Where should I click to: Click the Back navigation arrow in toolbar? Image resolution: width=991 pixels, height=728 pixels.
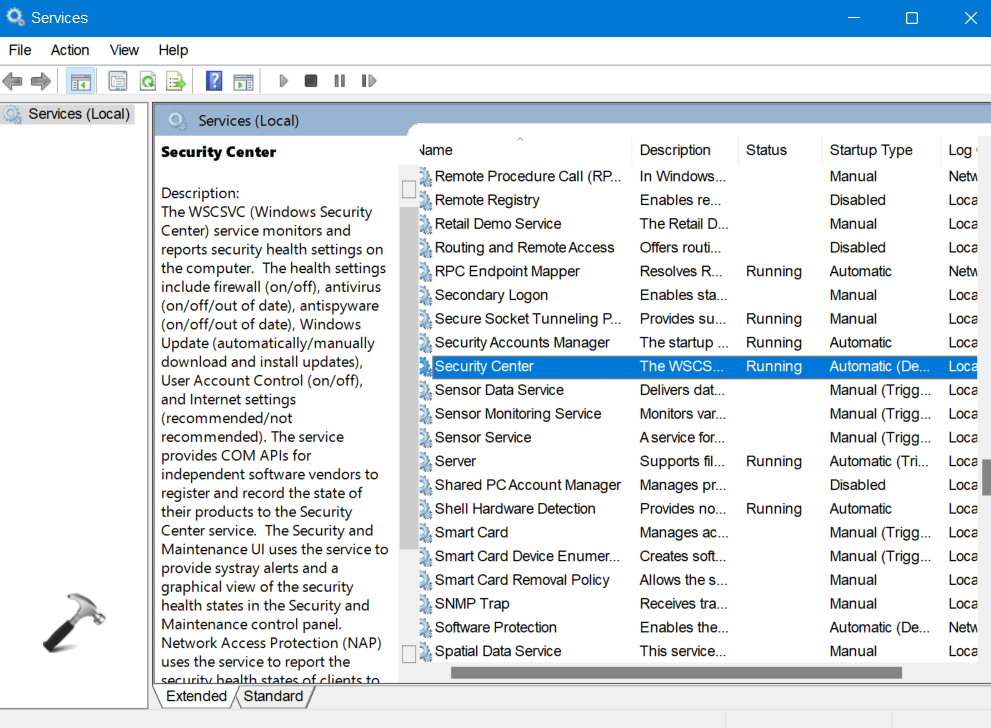(x=13, y=81)
